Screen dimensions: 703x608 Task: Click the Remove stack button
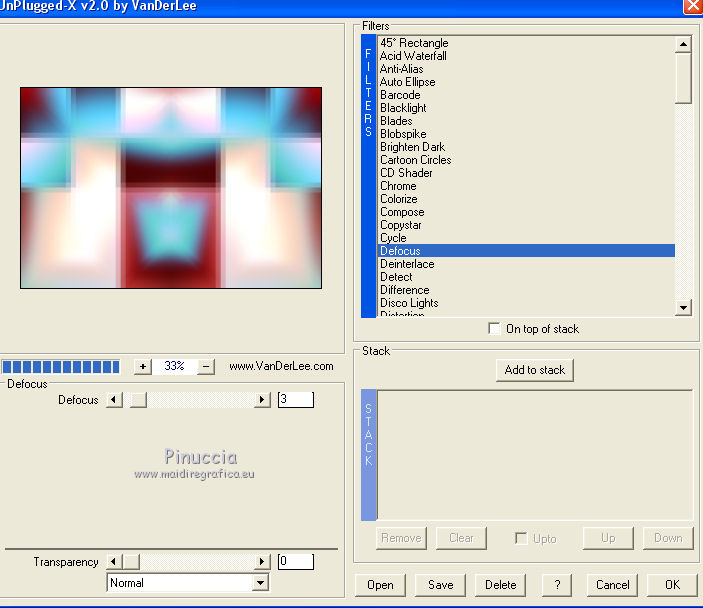tap(401, 538)
